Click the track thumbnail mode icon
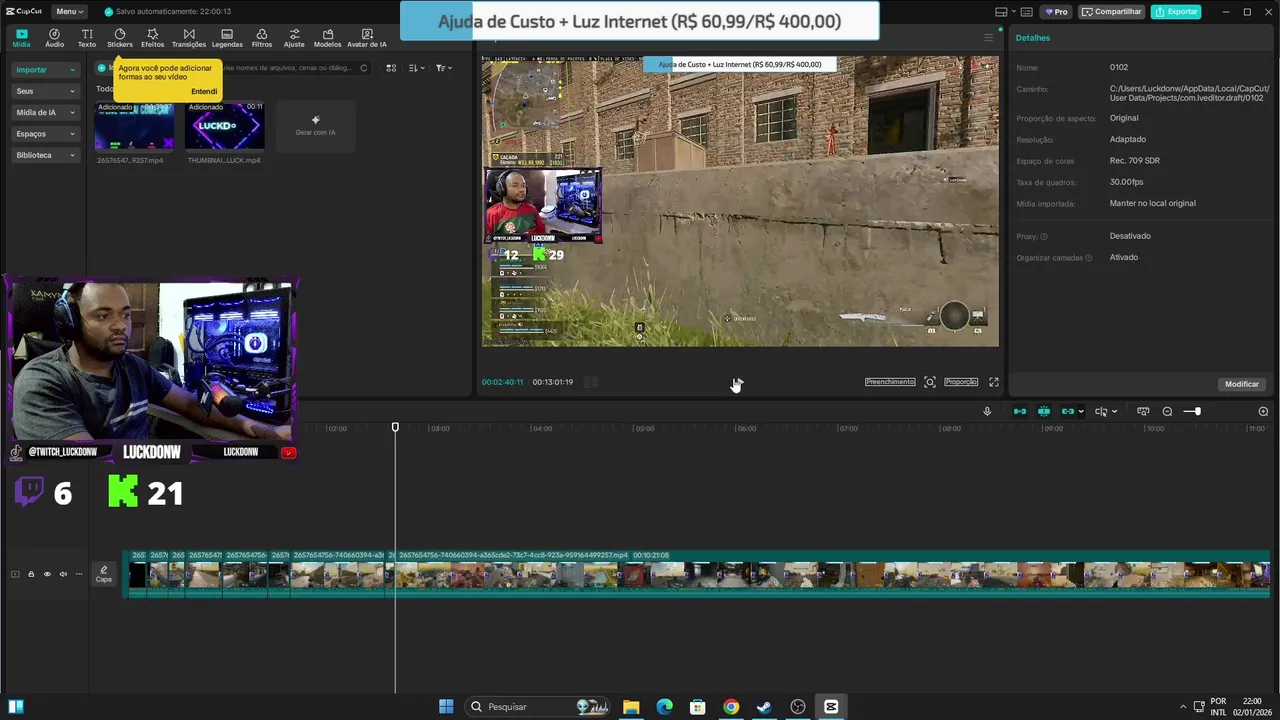The image size is (1280, 720). [15, 574]
